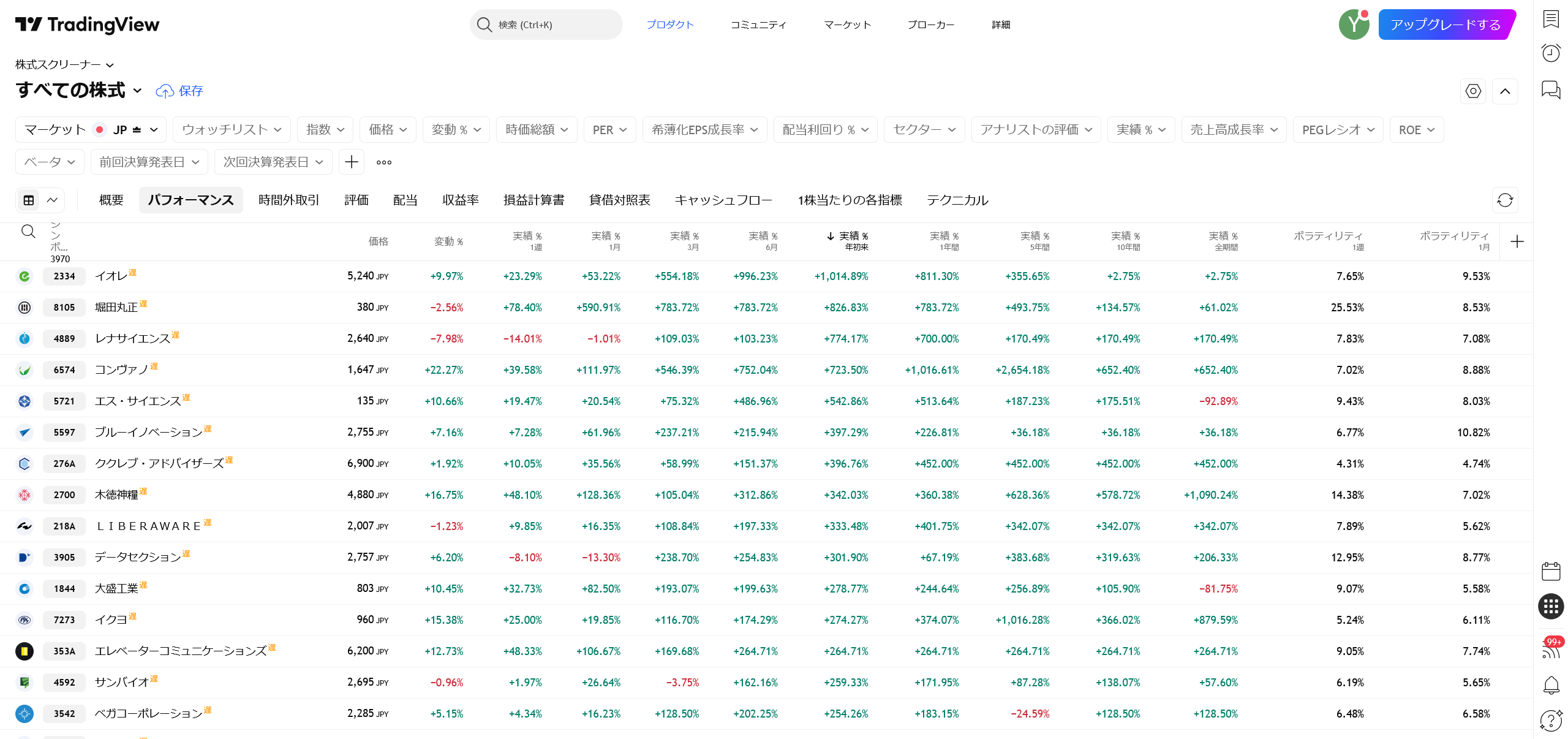Open the ベータ filter dropdown
This screenshot has height=739, width=1568.
click(x=50, y=162)
